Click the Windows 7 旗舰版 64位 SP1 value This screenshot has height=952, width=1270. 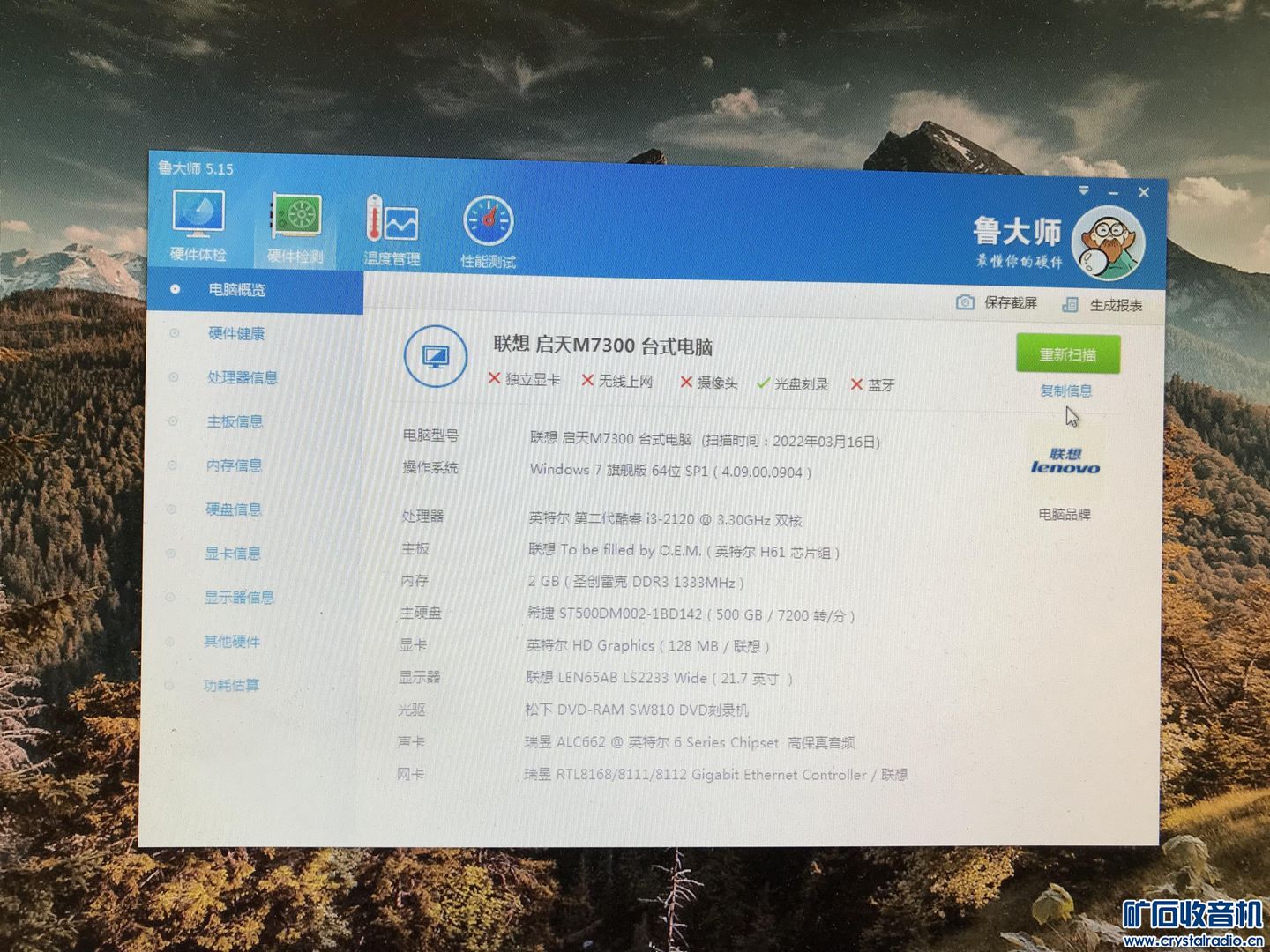tap(670, 471)
